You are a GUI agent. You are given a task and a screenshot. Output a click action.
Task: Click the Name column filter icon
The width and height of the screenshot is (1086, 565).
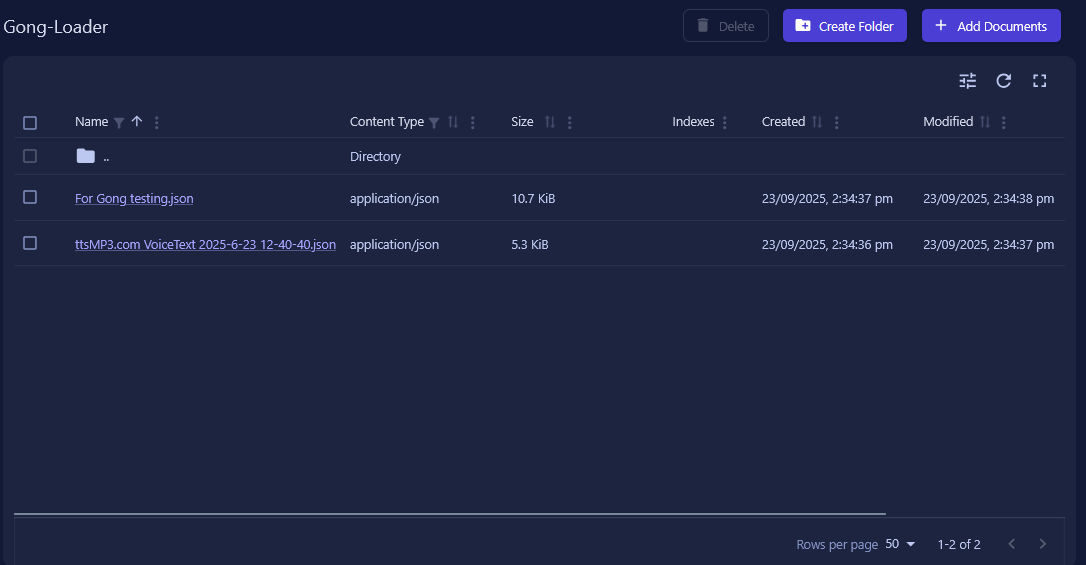119,122
